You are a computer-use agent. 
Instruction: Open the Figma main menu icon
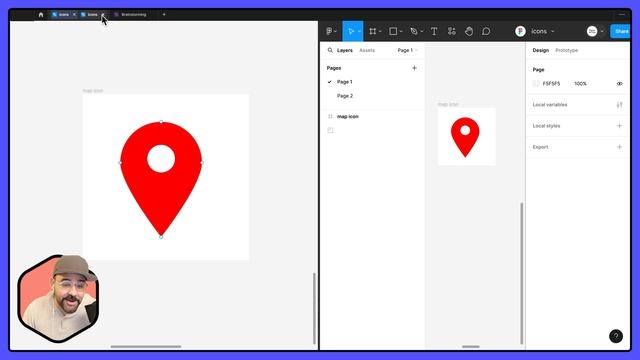pos(329,31)
